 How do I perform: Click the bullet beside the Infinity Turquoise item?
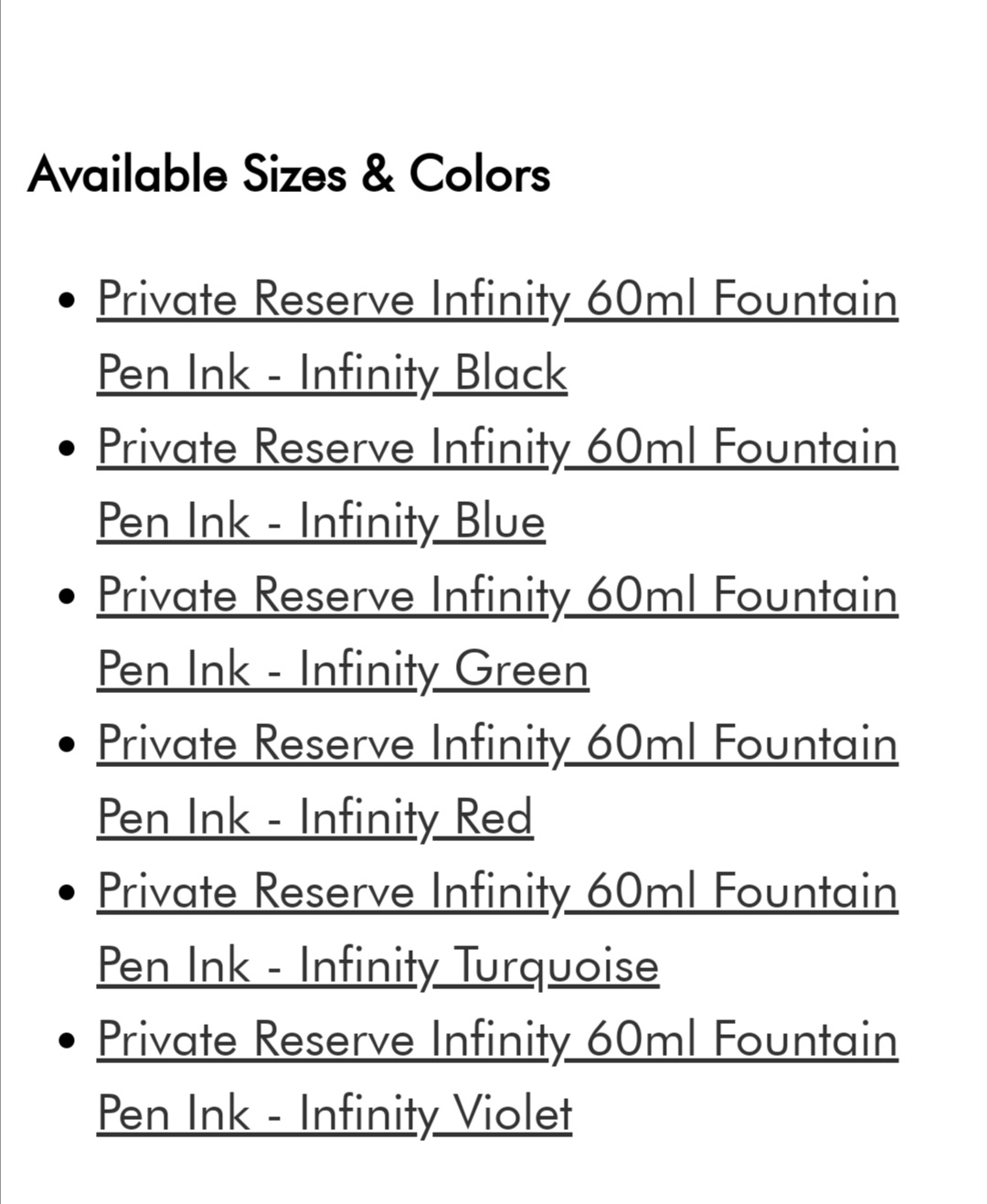(x=65, y=892)
